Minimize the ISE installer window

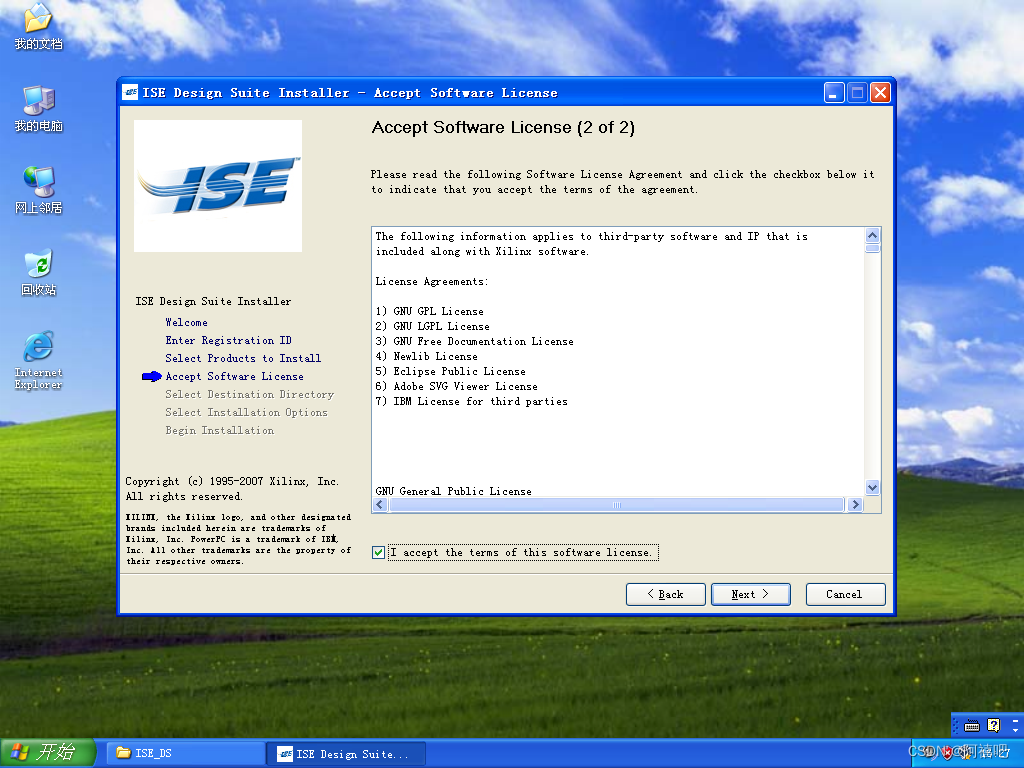[x=834, y=93]
